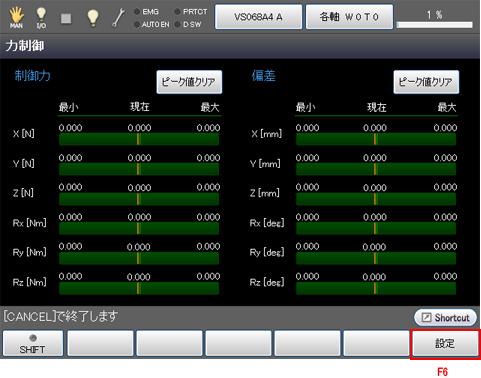Image resolution: width=481 pixels, height=378 pixels.
Task: Clear peak values for 制御力 panel
Action: tap(189, 82)
